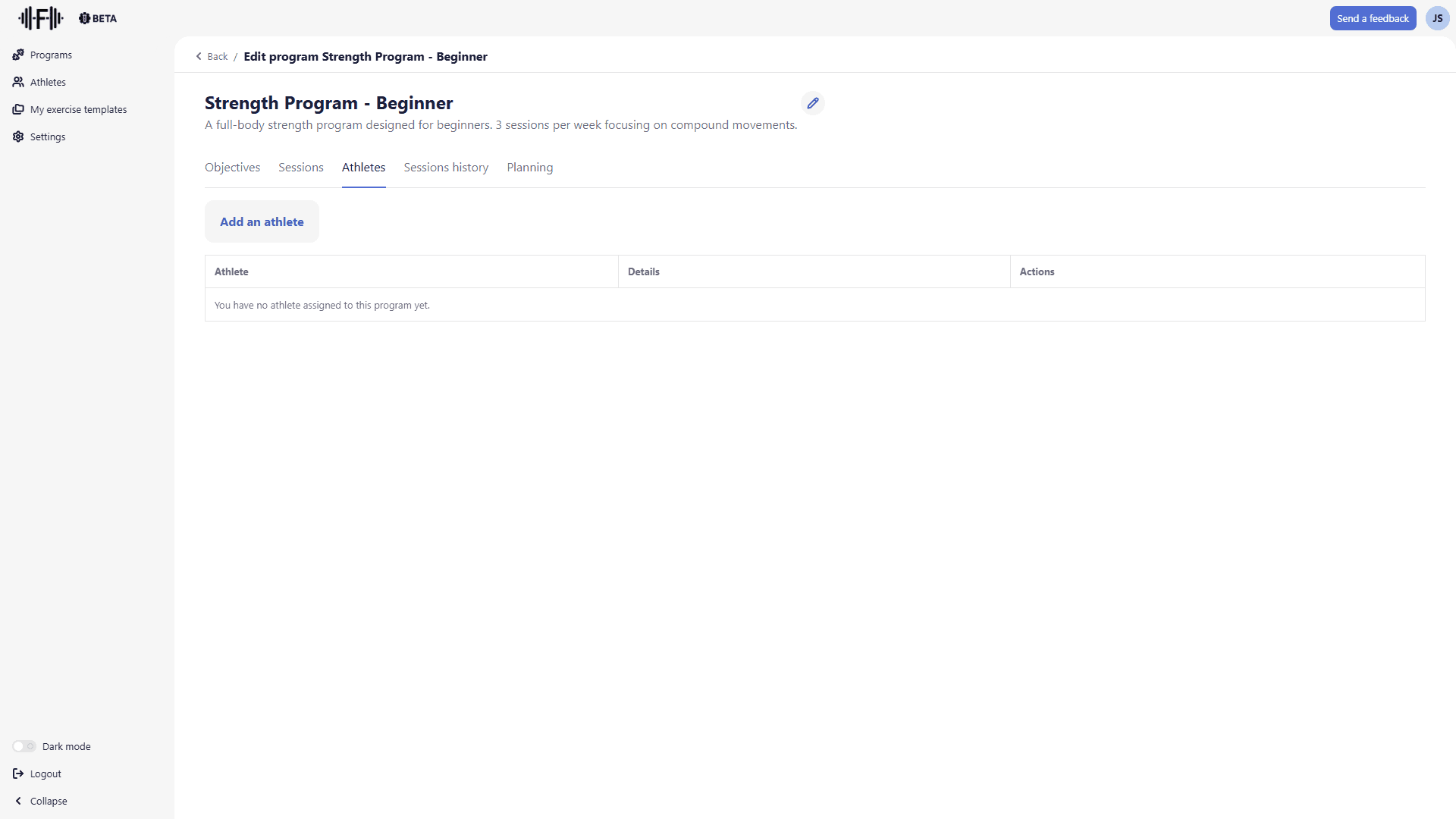Open the Sessions tab
The image size is (1456, 819).
[x=300, y=168]
